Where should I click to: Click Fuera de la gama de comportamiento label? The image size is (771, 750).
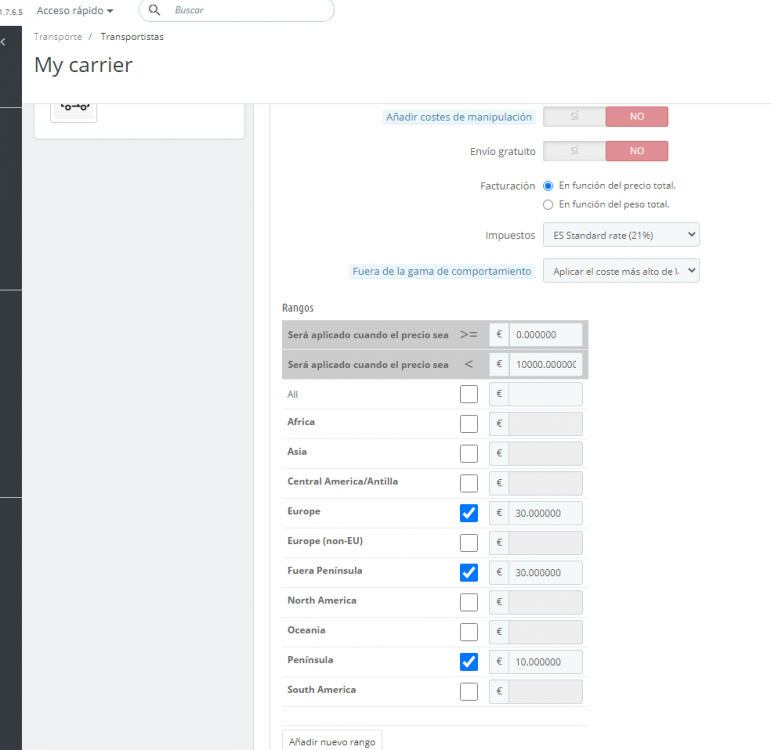tap(442, 271)
